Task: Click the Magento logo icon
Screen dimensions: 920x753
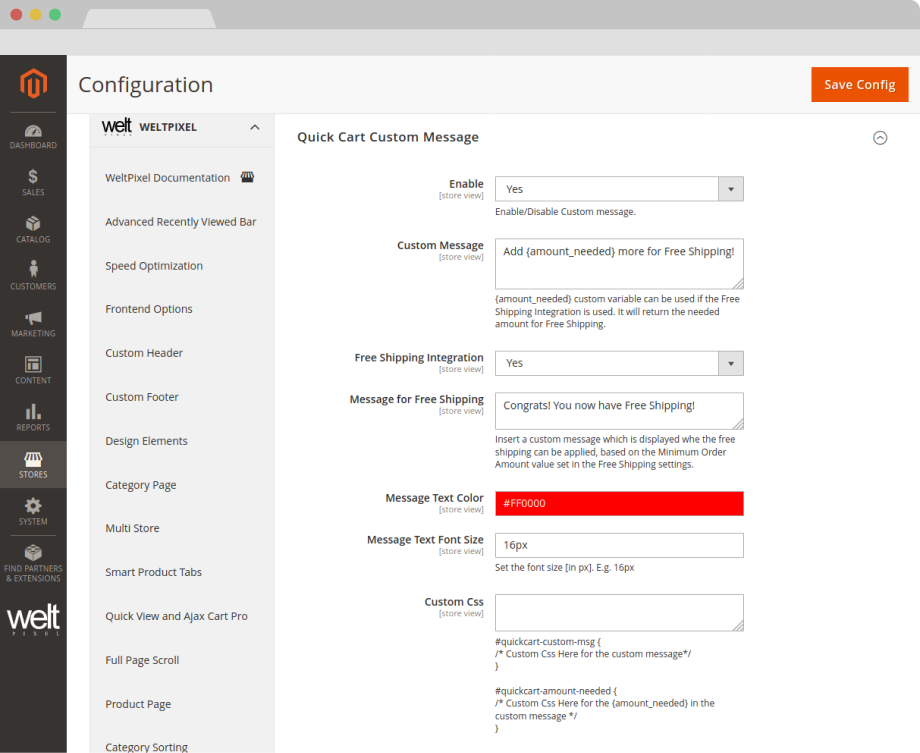Action: (x=33, y=84)
